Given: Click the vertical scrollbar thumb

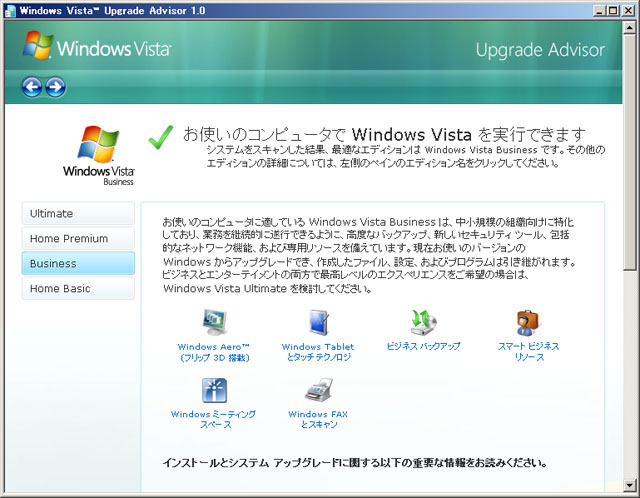Looking at the screenshot, I should (x=629, y=152).
